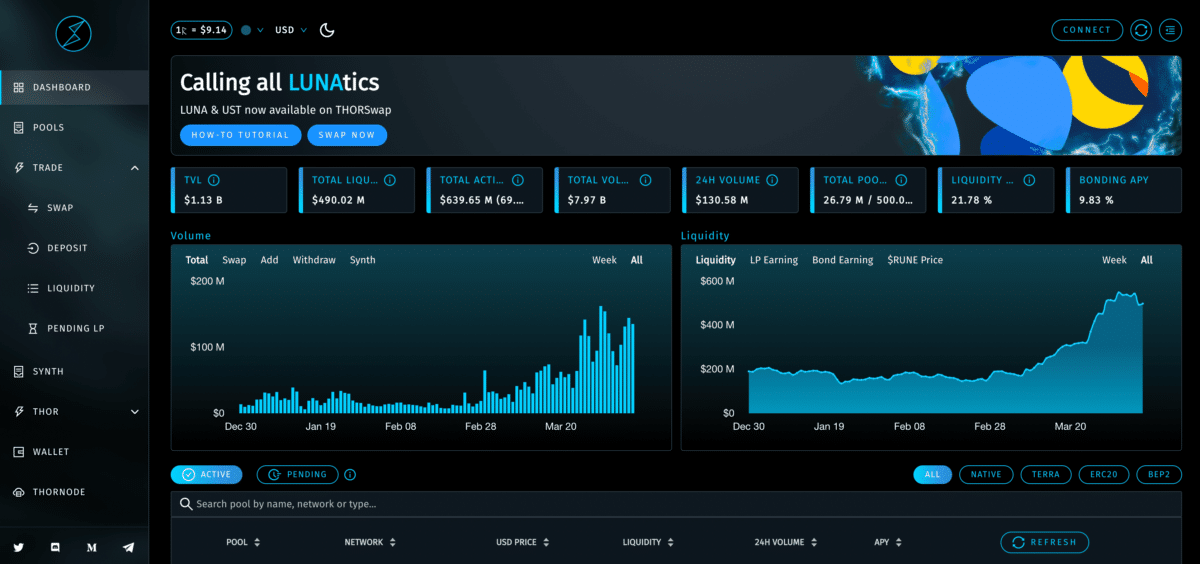Open the top-right settings menu icon
The image size is (1200, 564).
[1170, 30]
